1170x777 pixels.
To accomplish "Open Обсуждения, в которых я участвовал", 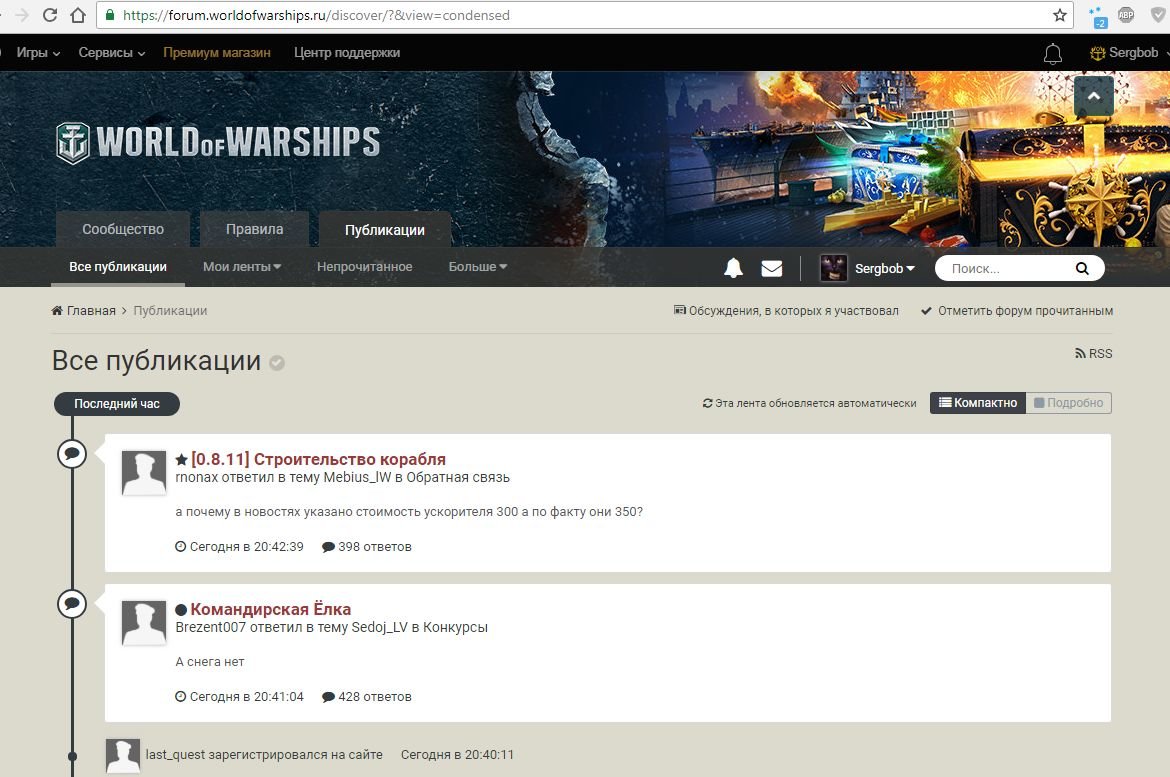I will click(x=786, y=311).
